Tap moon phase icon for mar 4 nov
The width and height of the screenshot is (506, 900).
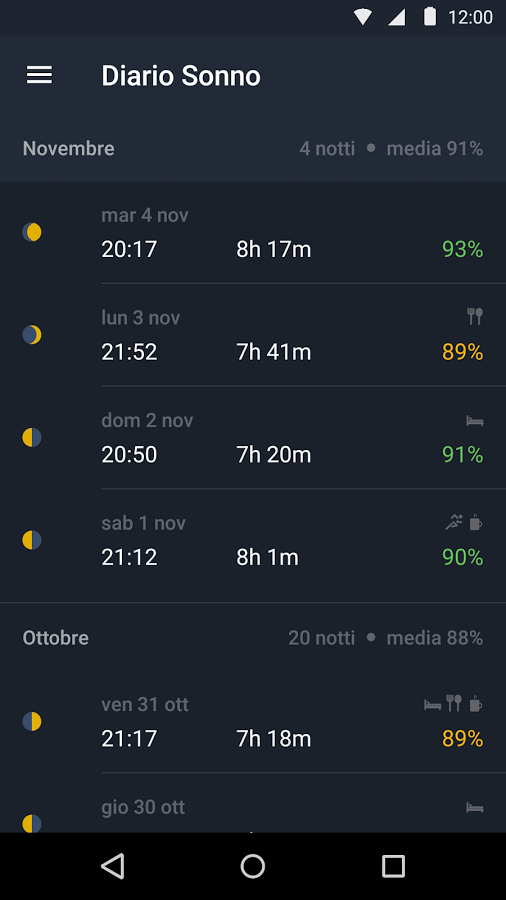click(32, 232)
